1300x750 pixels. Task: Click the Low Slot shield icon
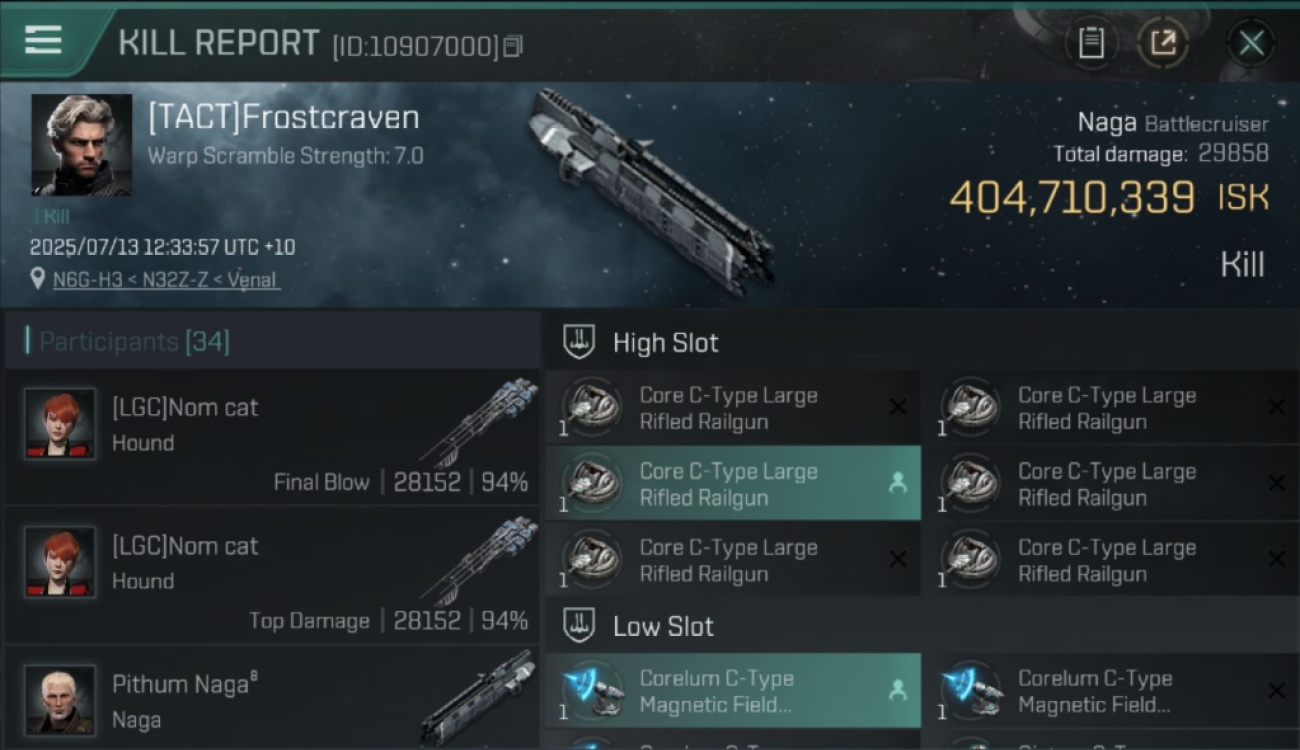coord(580,626)
